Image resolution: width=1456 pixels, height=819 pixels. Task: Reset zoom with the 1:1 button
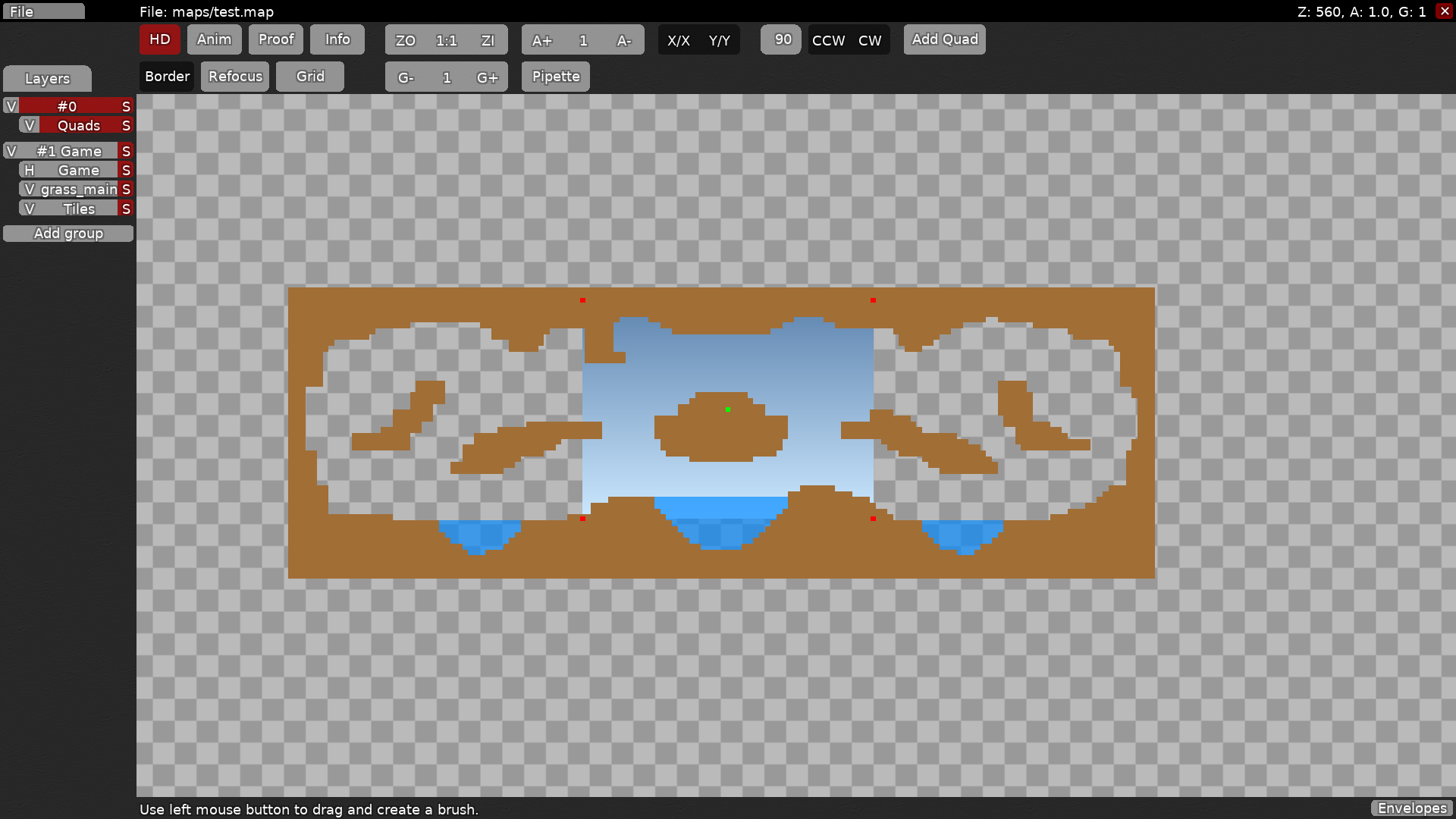pyautogui.click(x=447, y=40)
